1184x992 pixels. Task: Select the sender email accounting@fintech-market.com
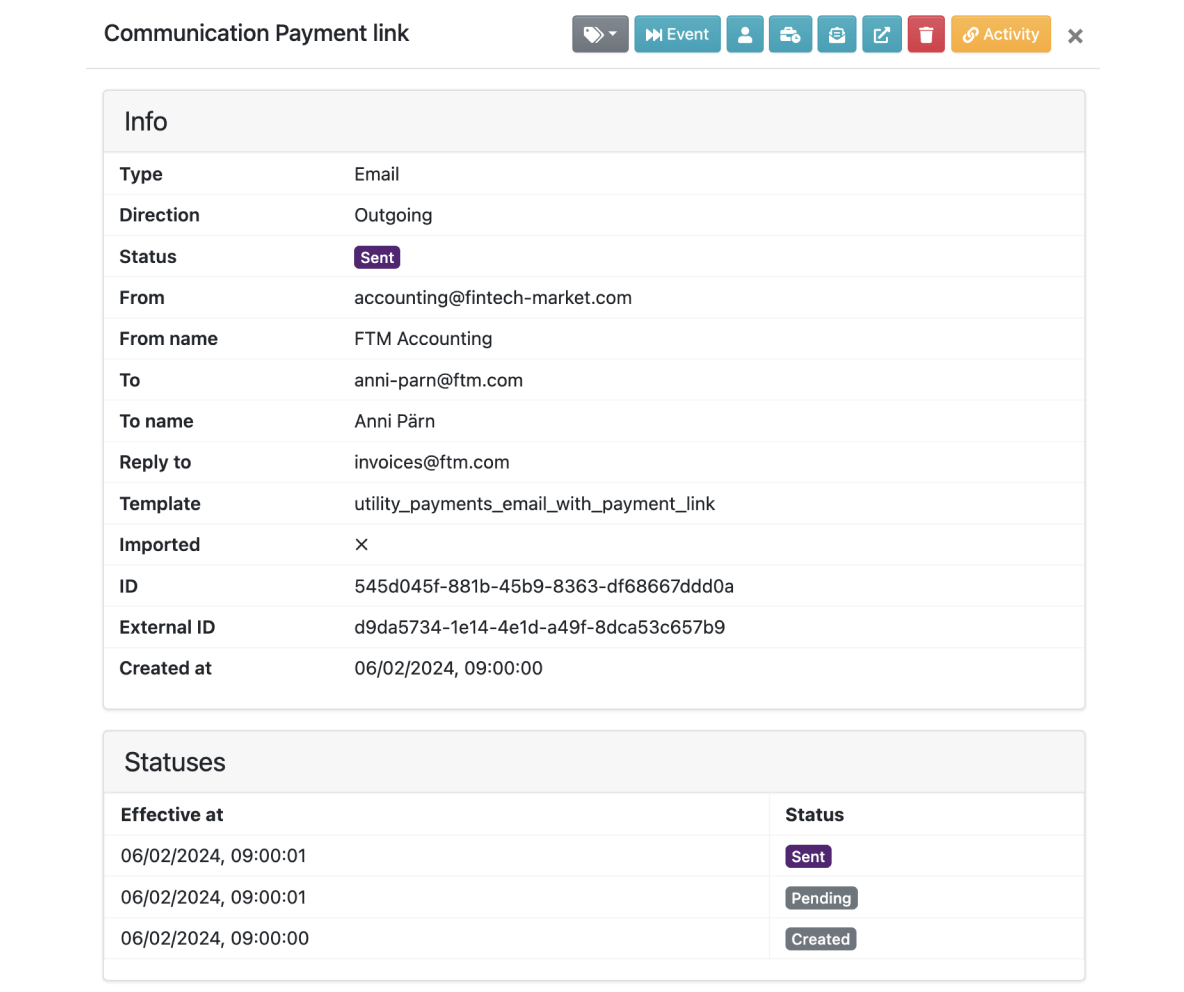pyautogui.click(x=493, y=297)
